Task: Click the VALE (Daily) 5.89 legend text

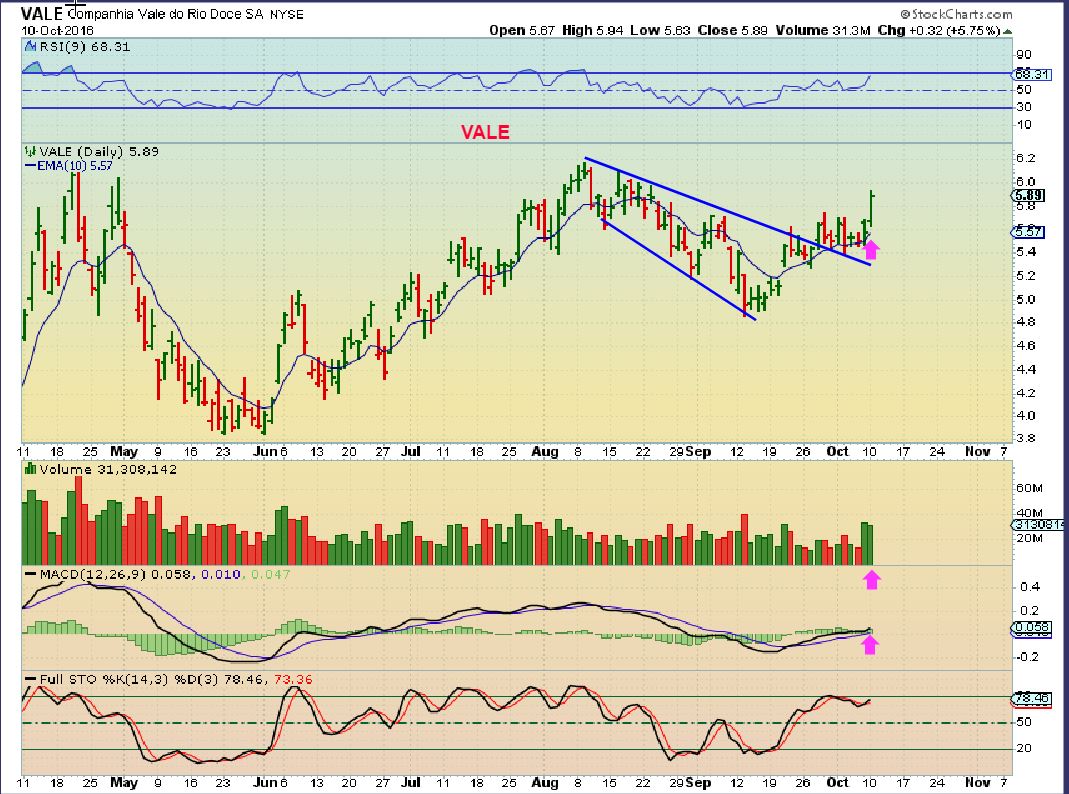Action: click(99, 151)
